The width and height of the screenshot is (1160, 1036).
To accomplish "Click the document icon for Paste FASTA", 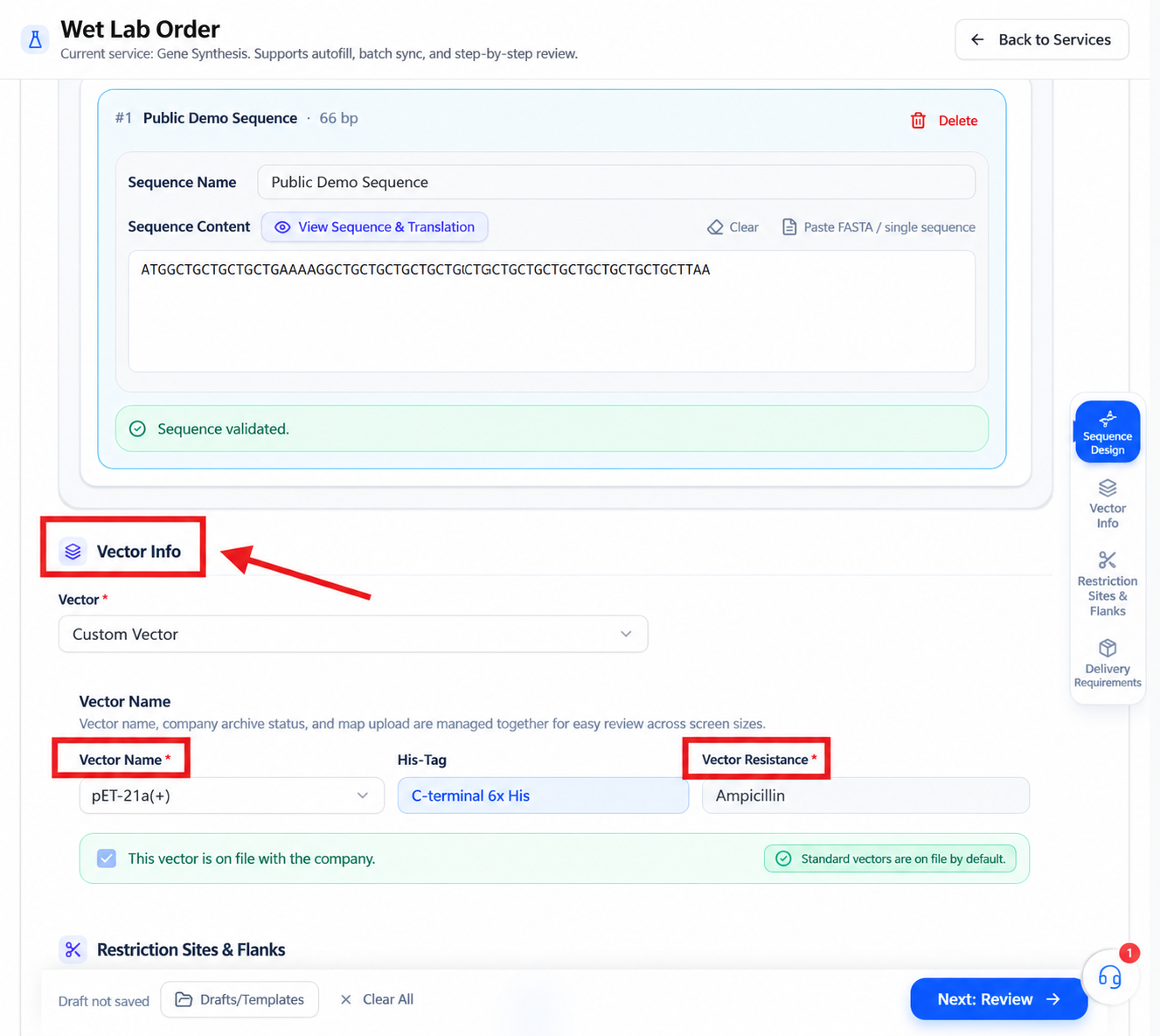I will pos(788,227).
